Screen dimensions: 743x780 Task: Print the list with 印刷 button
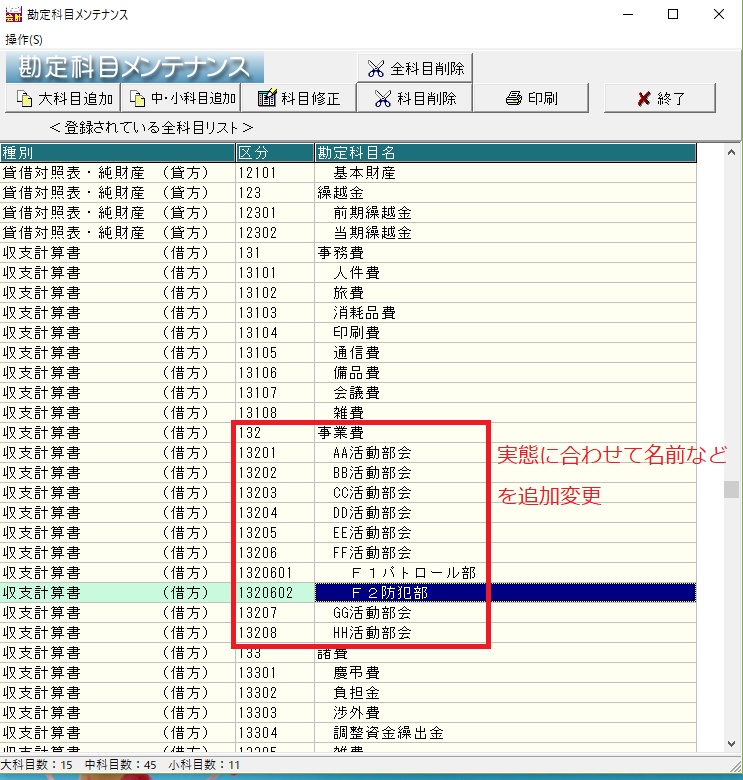coord(531,98)
